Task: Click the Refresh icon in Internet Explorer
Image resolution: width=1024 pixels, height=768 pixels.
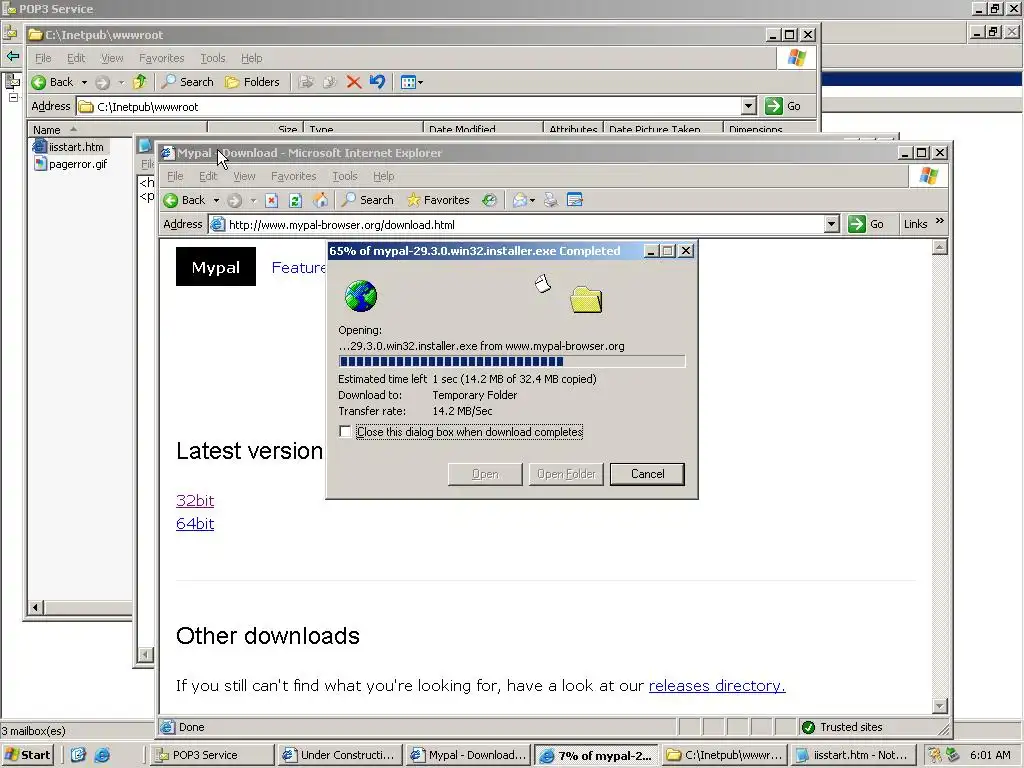Action: pos(295,200)
